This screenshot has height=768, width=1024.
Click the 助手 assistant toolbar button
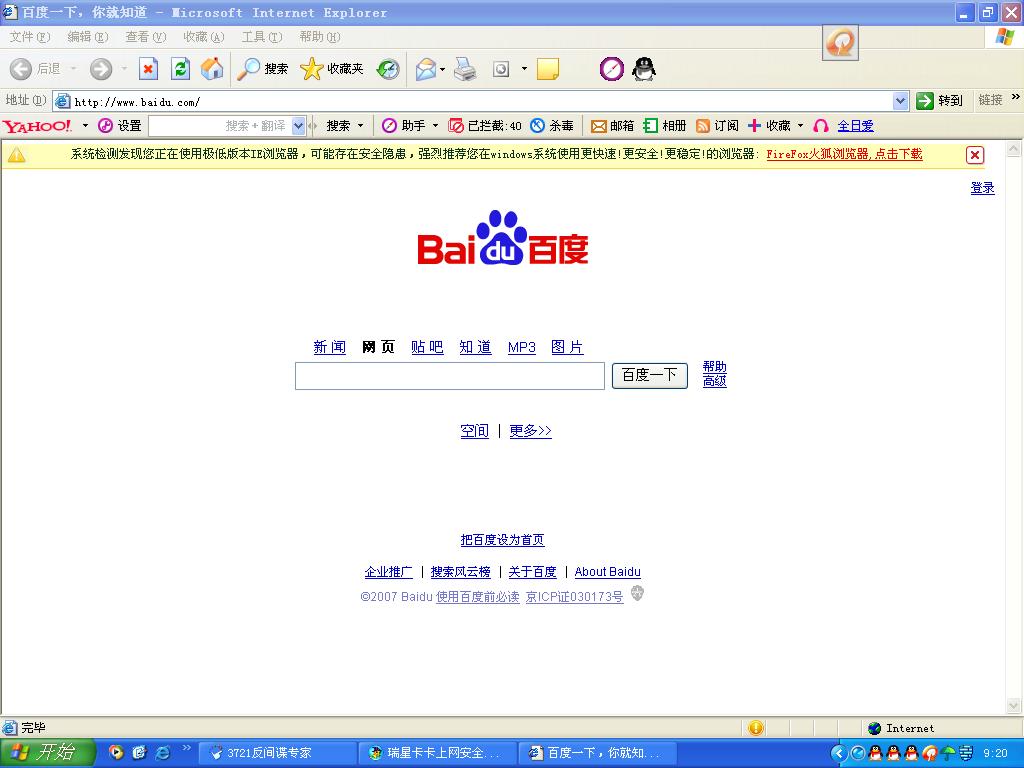(x=404, y=126)
